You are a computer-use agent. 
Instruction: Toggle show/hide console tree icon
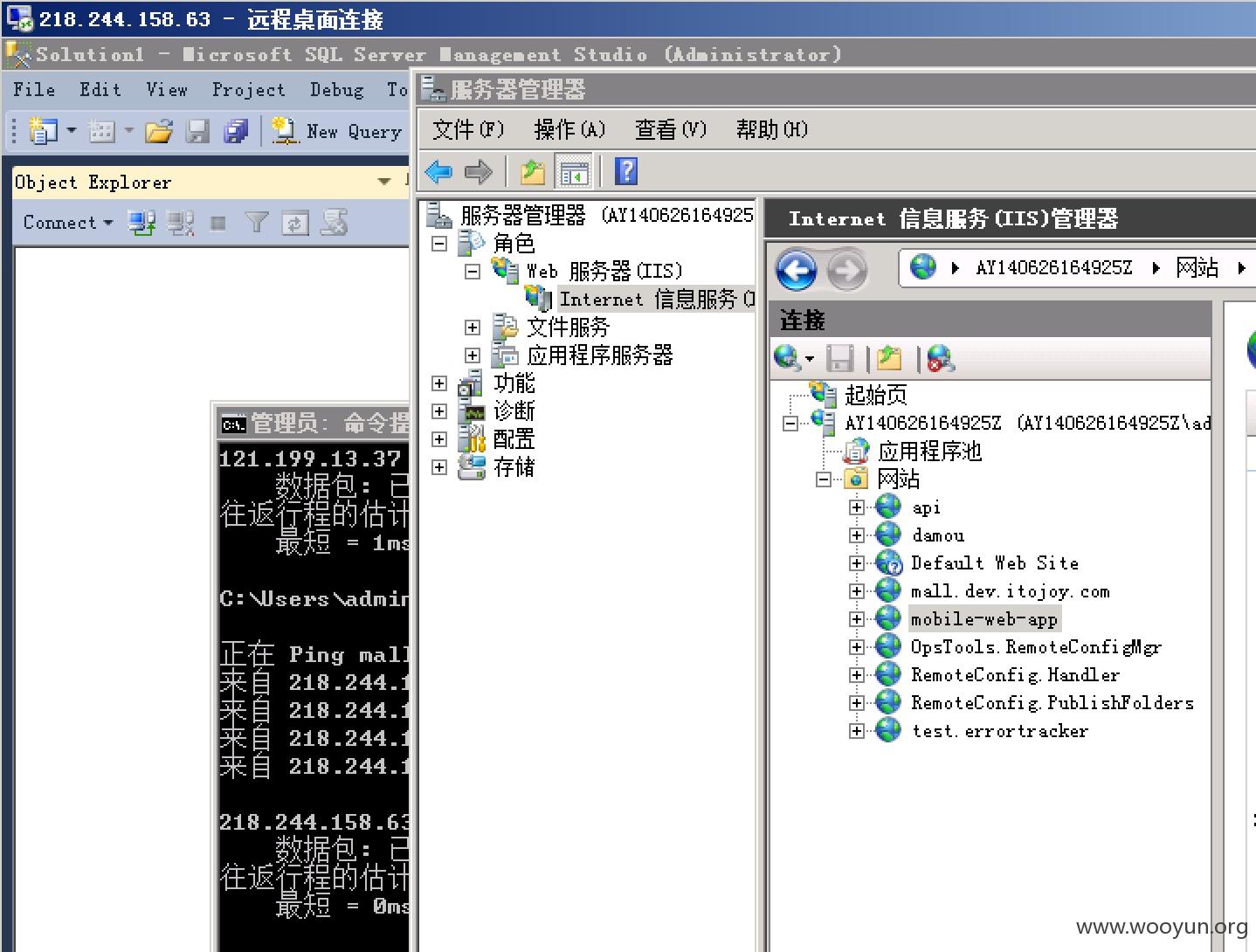coord(574,172)
